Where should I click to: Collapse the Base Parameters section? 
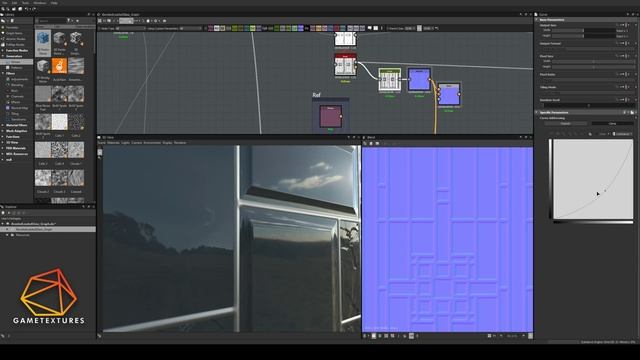(x=537, y=20)
